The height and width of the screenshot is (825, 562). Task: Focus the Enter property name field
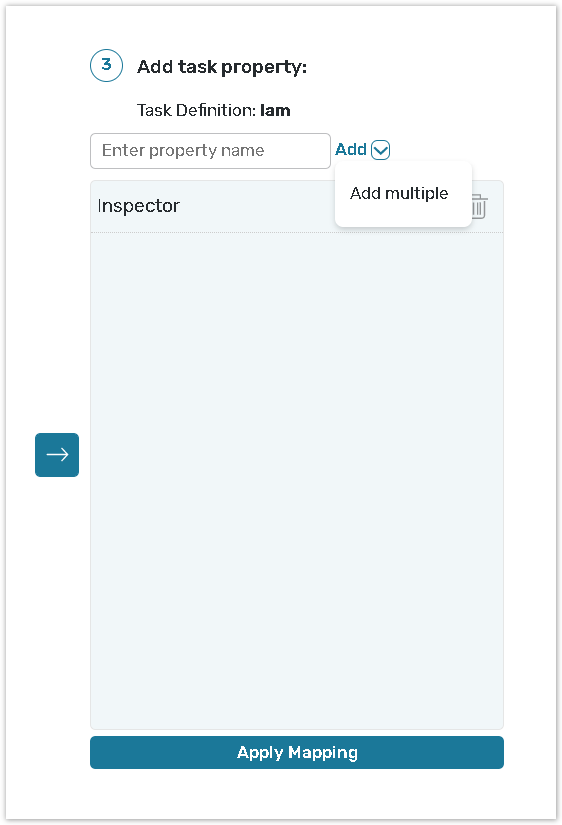(x=210, y=150)
